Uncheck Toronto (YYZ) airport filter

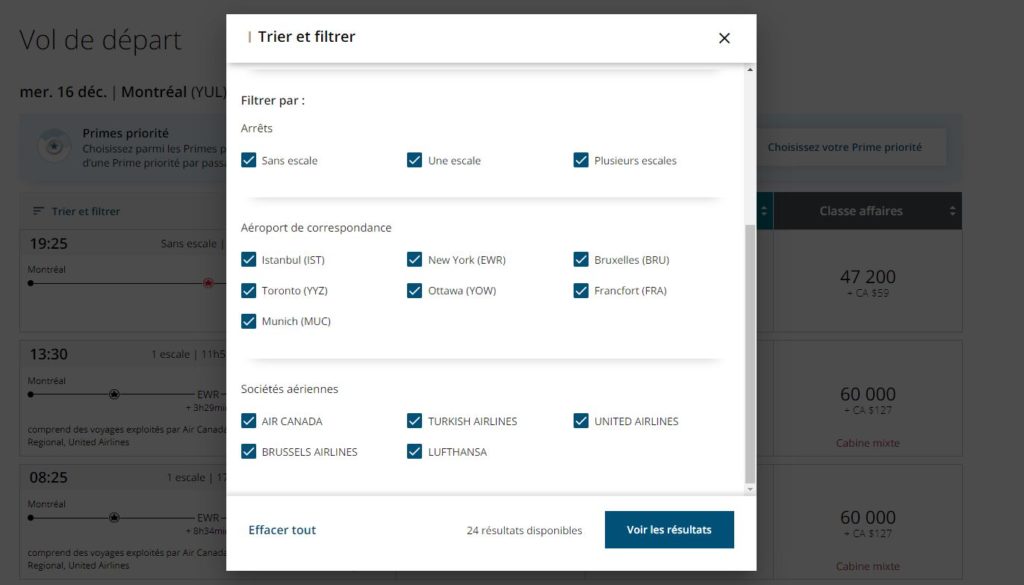click(249, 291)
